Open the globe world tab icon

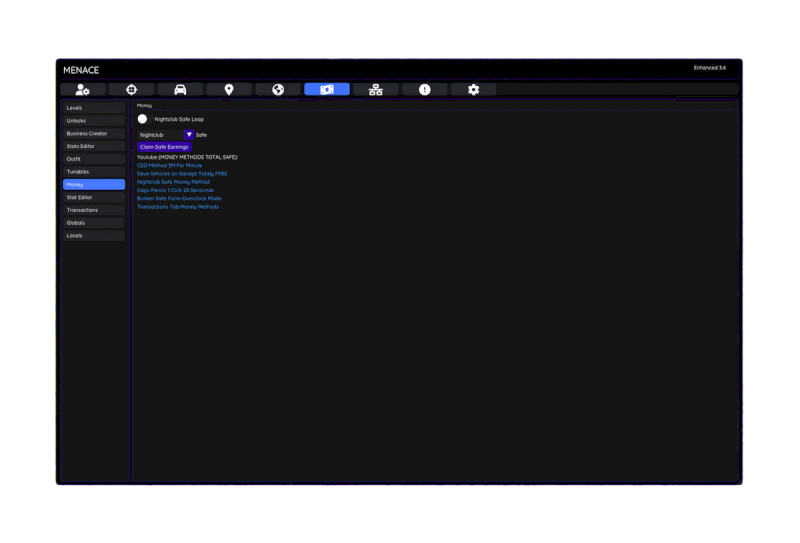coord(278,90)
